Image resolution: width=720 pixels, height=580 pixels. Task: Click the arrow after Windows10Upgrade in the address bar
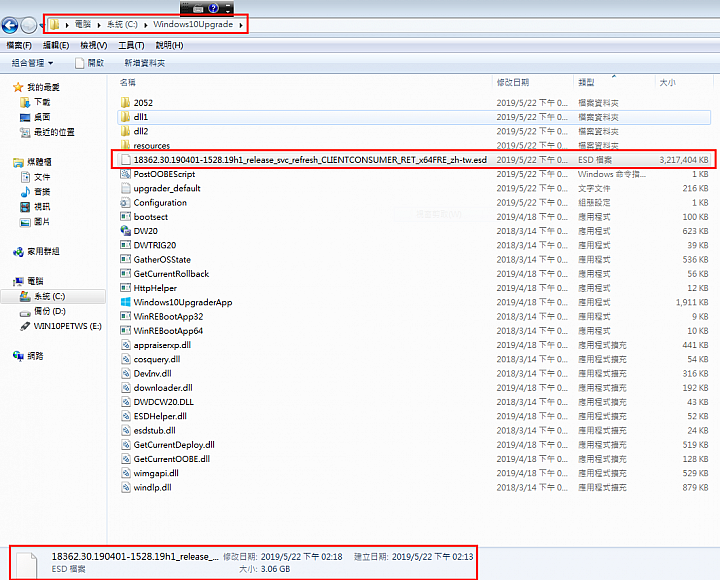(x=241, y=25)
